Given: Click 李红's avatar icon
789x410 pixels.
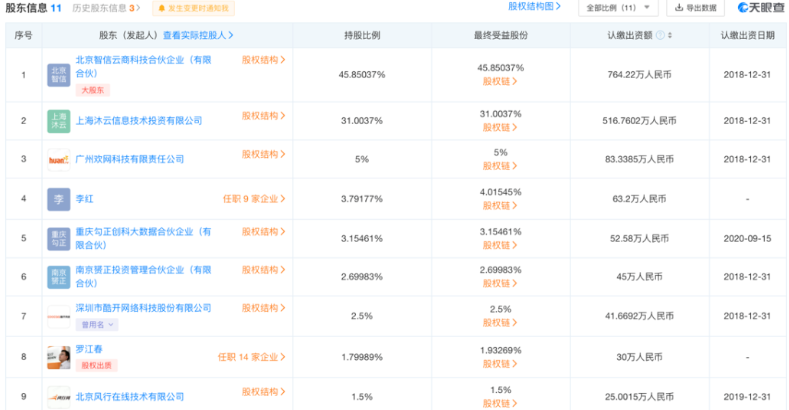Looking at the screenshot, I should coord(59,199).
